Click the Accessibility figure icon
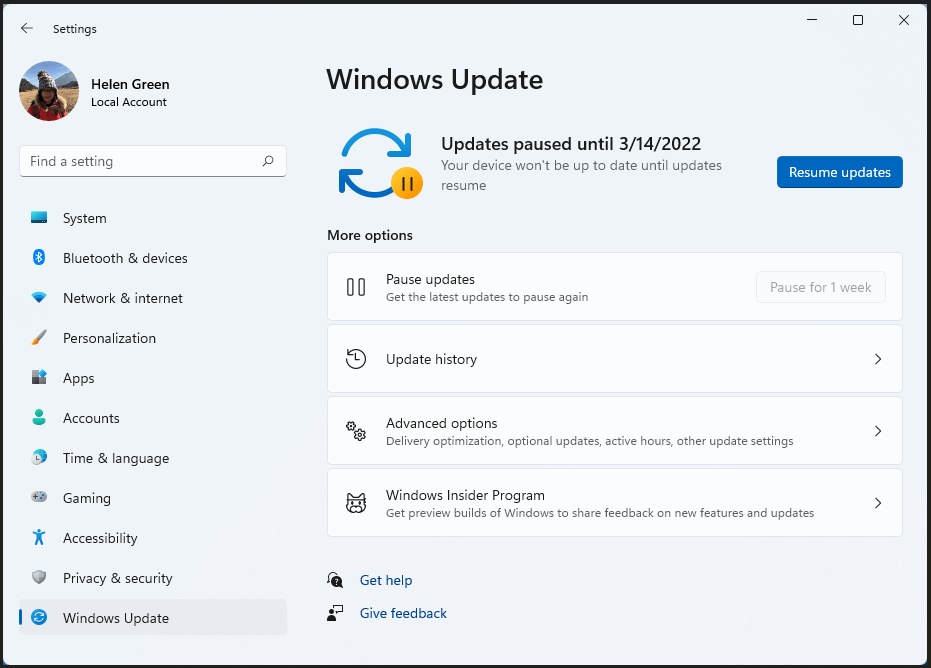931x668 pixels. [39, 537]
